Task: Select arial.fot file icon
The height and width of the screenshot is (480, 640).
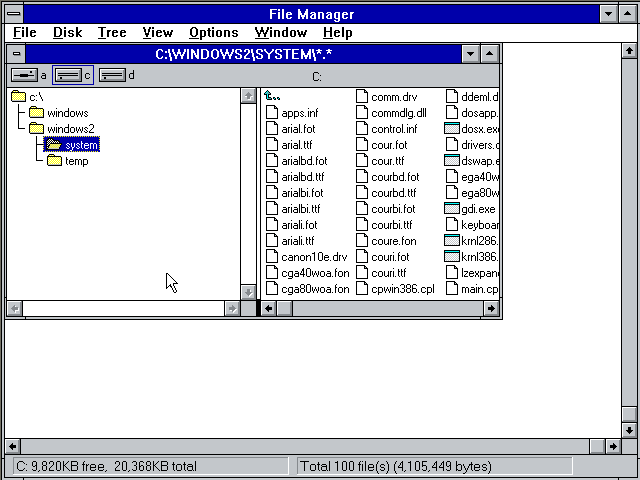Action: pos(272,129)
